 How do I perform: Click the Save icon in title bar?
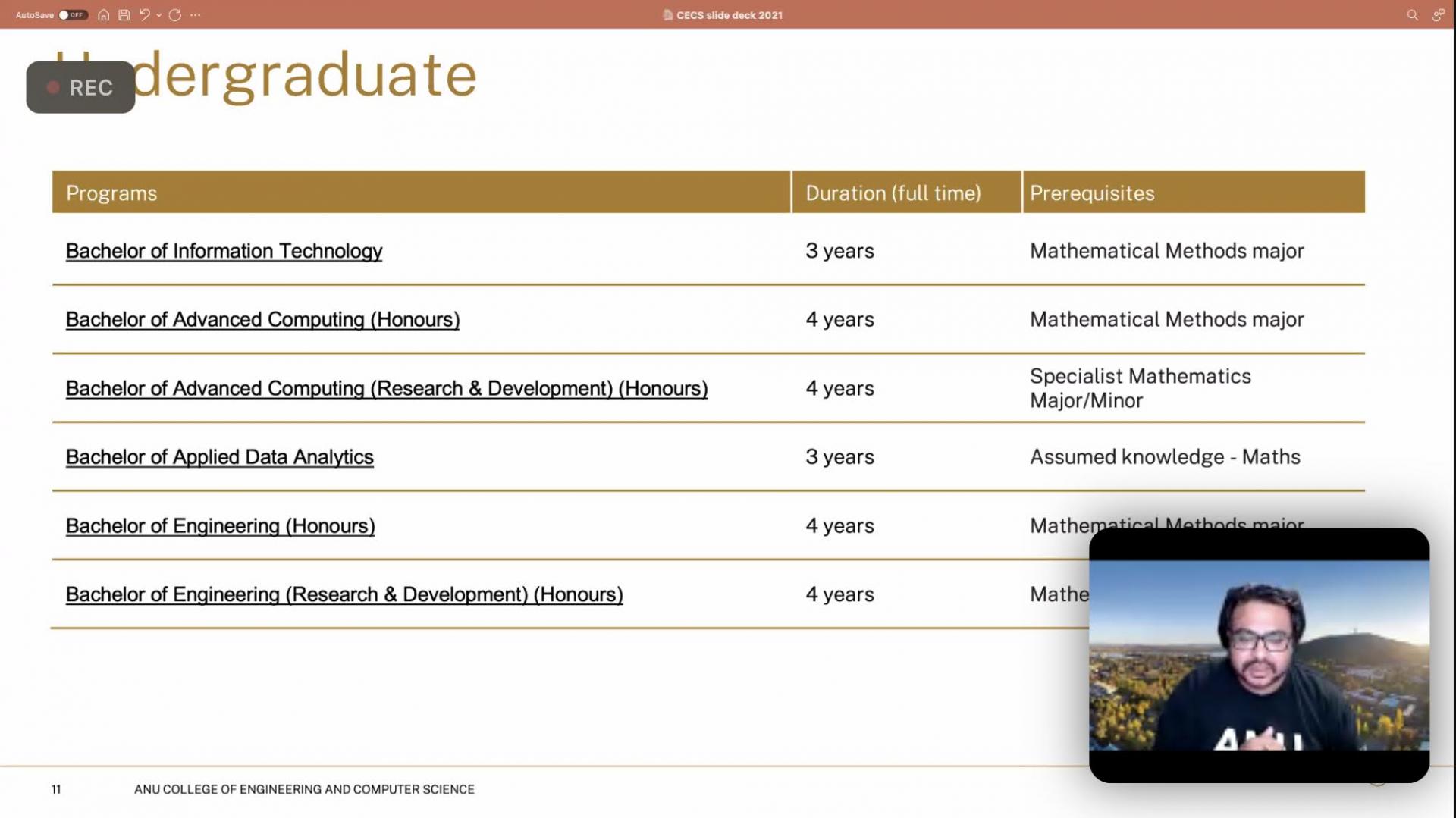tap(124, 15)
